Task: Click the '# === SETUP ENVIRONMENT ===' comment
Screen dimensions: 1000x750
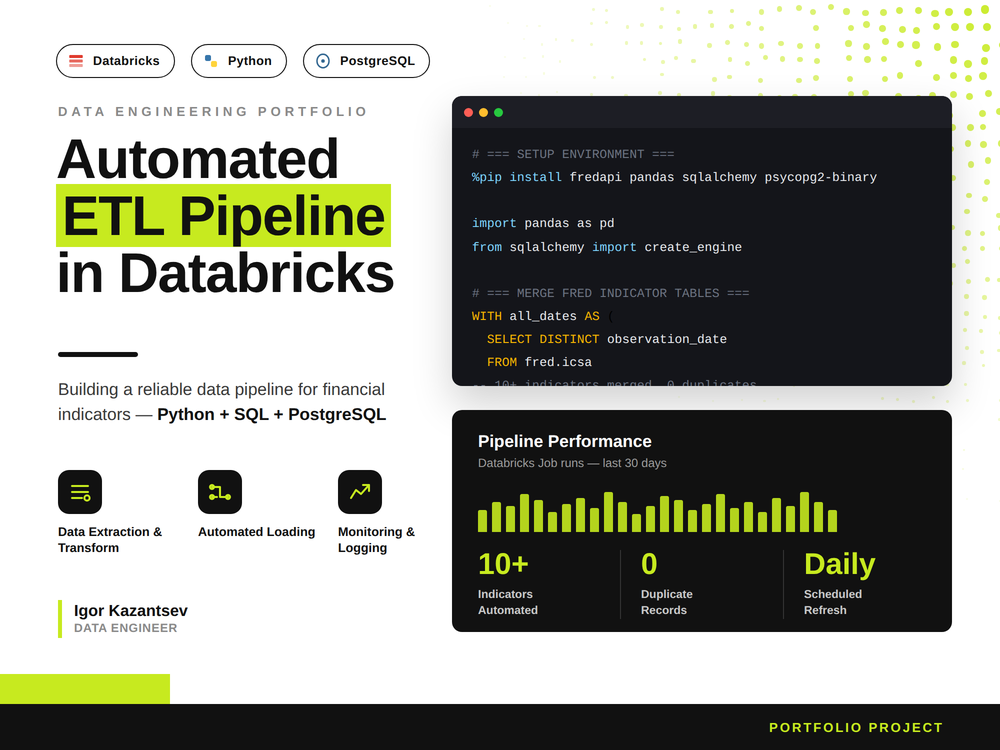Action: click(573, 154)
